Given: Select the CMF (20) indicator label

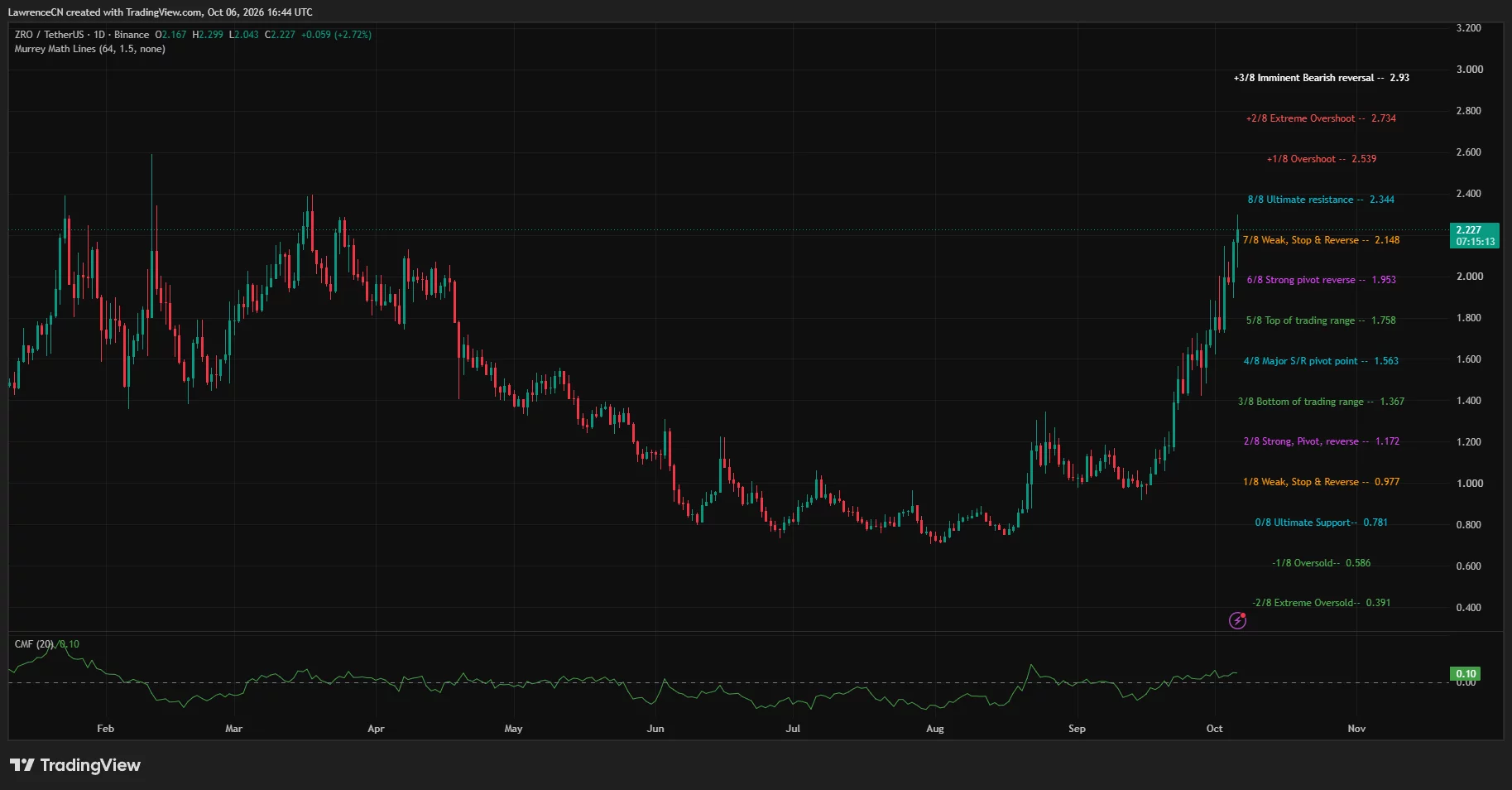Looking at the screenshot, I should (34, 644).
